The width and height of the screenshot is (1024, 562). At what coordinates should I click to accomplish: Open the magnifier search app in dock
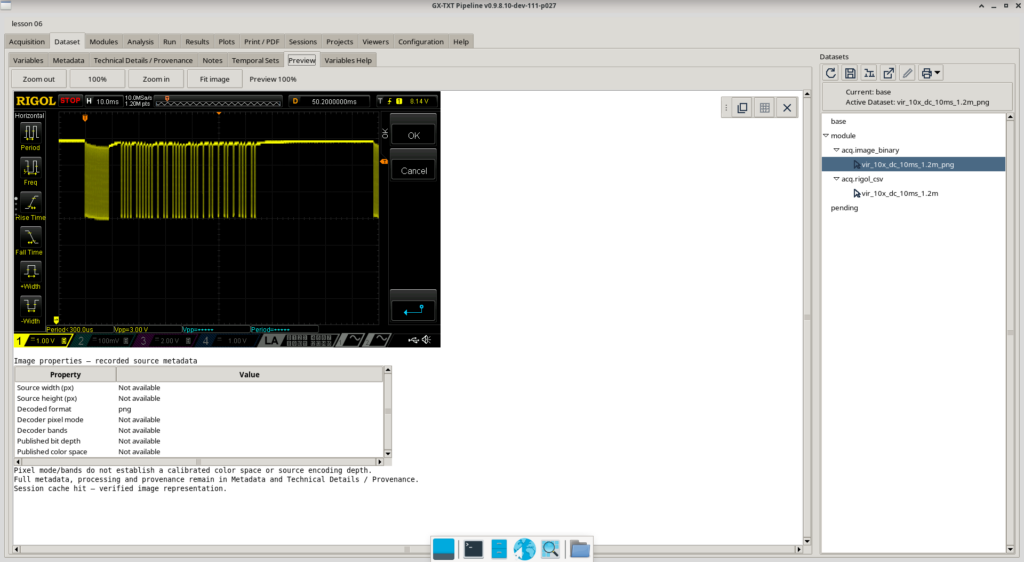pos(551,550)
